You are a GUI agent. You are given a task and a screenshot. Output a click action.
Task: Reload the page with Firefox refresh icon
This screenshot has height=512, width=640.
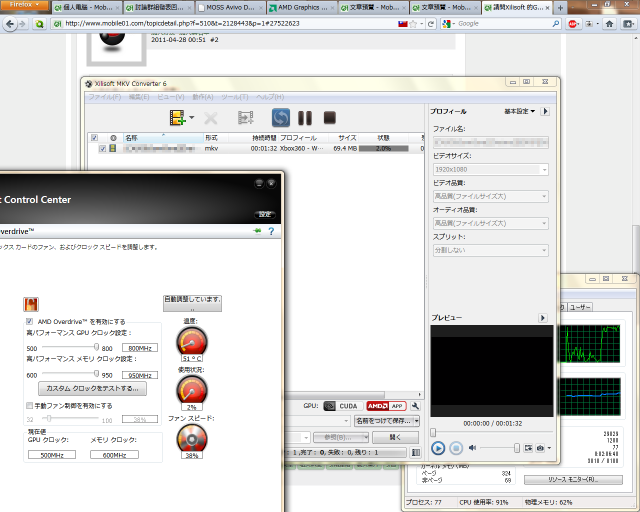pyautogui.click(x=431, y=24)
